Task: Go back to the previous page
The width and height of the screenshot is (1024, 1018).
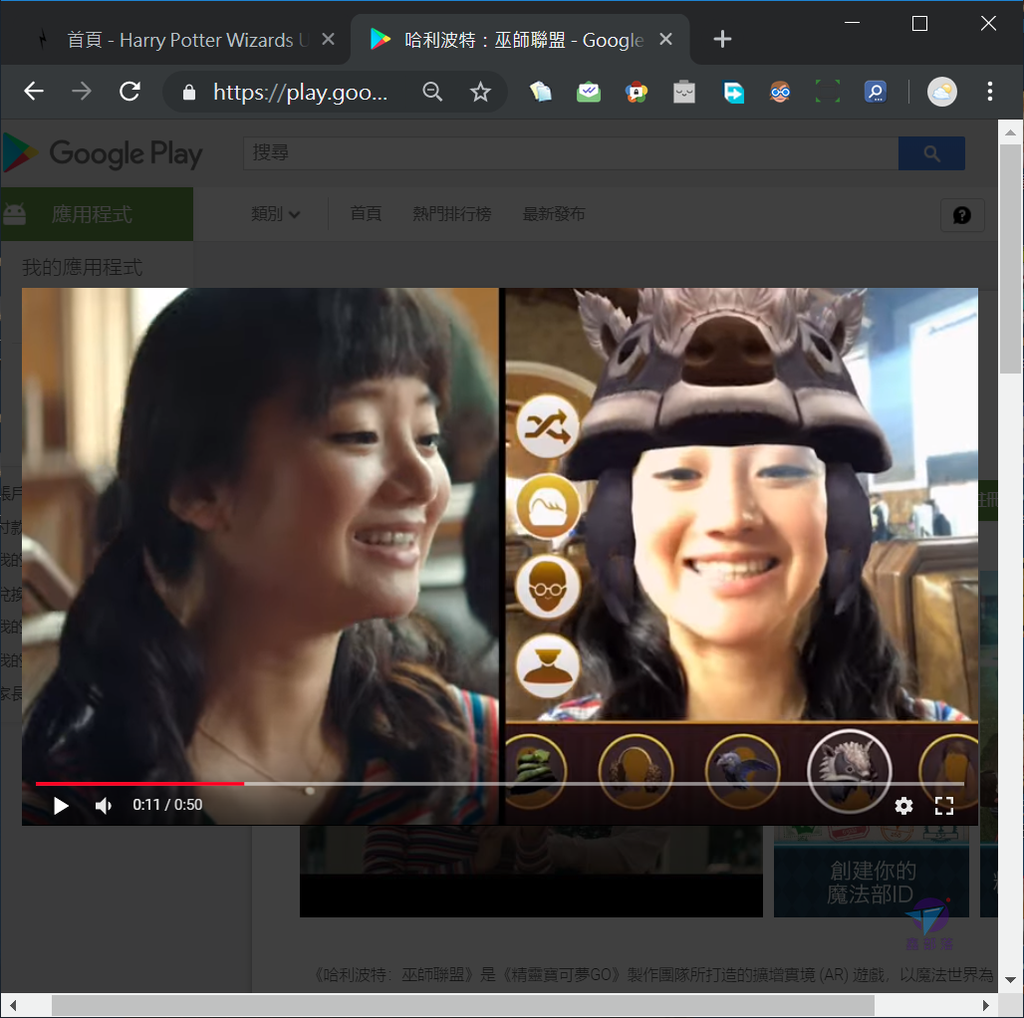Action: click(34, 91)
